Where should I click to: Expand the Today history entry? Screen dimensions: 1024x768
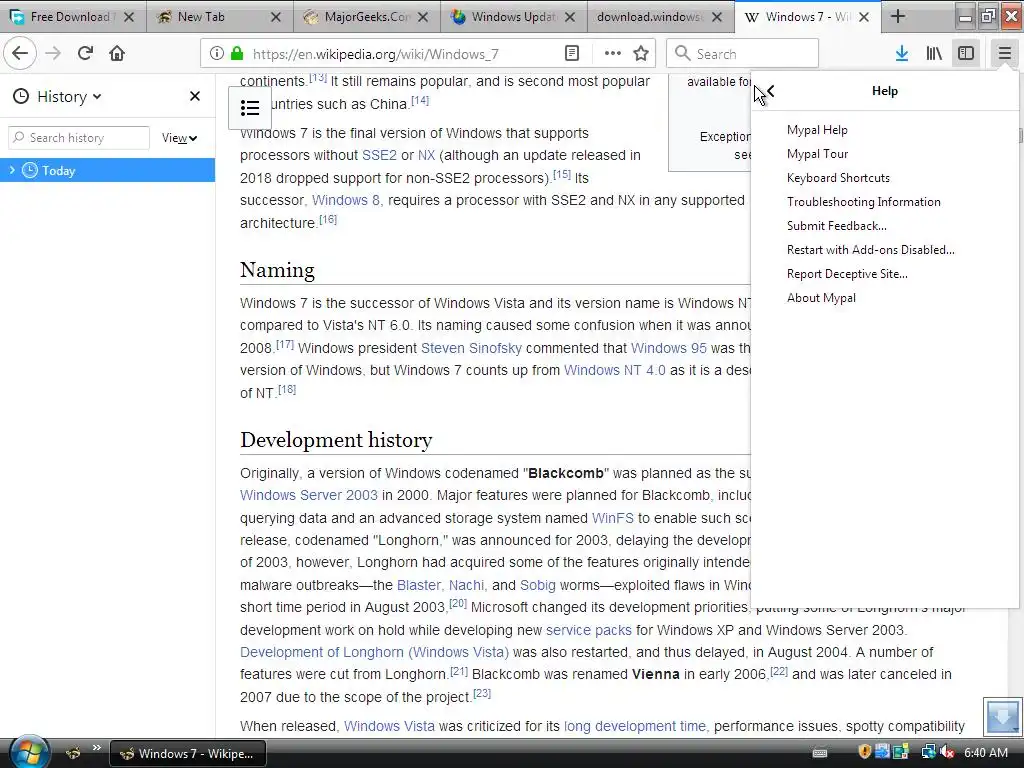click(x=12, y=170)
